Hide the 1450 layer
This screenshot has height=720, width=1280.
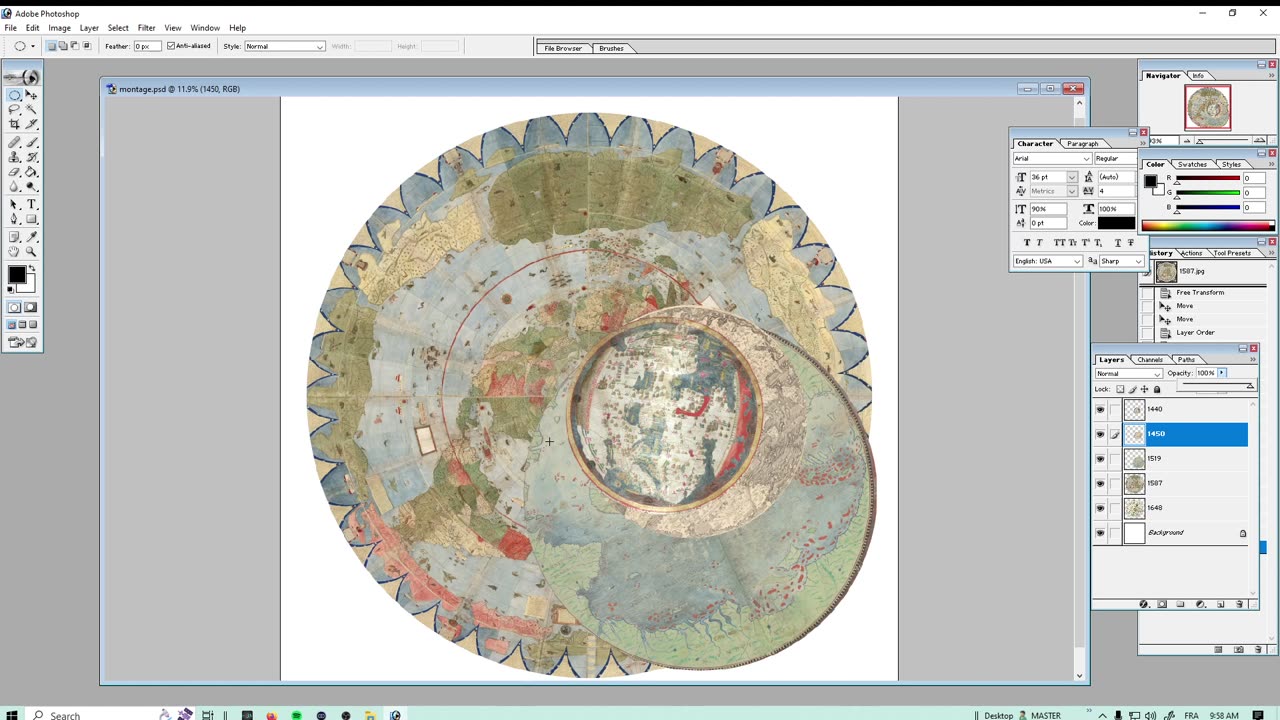1100,434
